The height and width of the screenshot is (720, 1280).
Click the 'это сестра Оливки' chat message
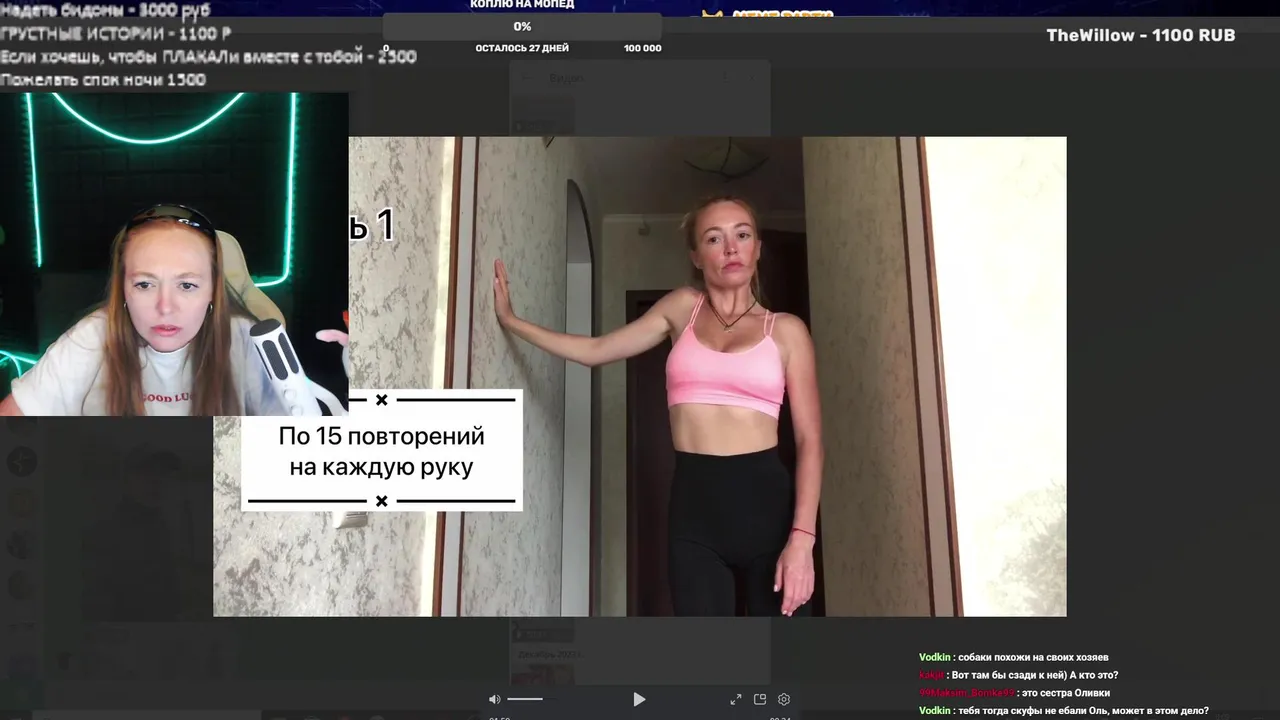coord(1067,693)
